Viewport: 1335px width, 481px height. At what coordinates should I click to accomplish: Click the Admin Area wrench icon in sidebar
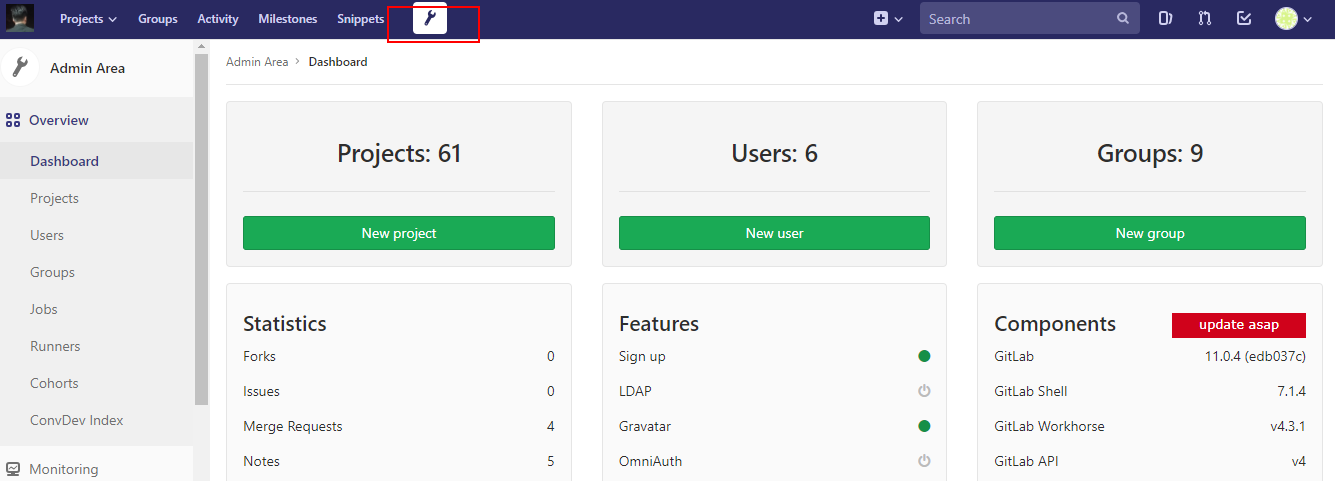click(x=19, y=68)
